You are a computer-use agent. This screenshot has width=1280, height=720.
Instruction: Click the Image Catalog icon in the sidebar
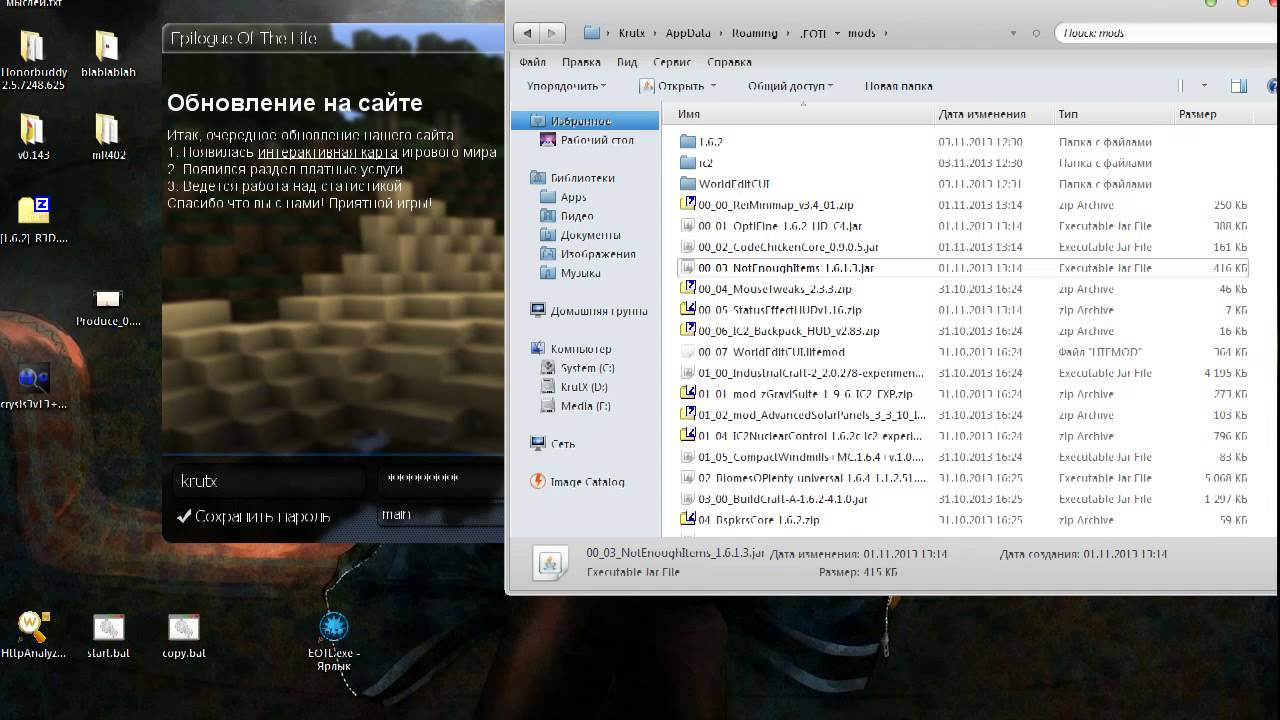coord(538,481)
